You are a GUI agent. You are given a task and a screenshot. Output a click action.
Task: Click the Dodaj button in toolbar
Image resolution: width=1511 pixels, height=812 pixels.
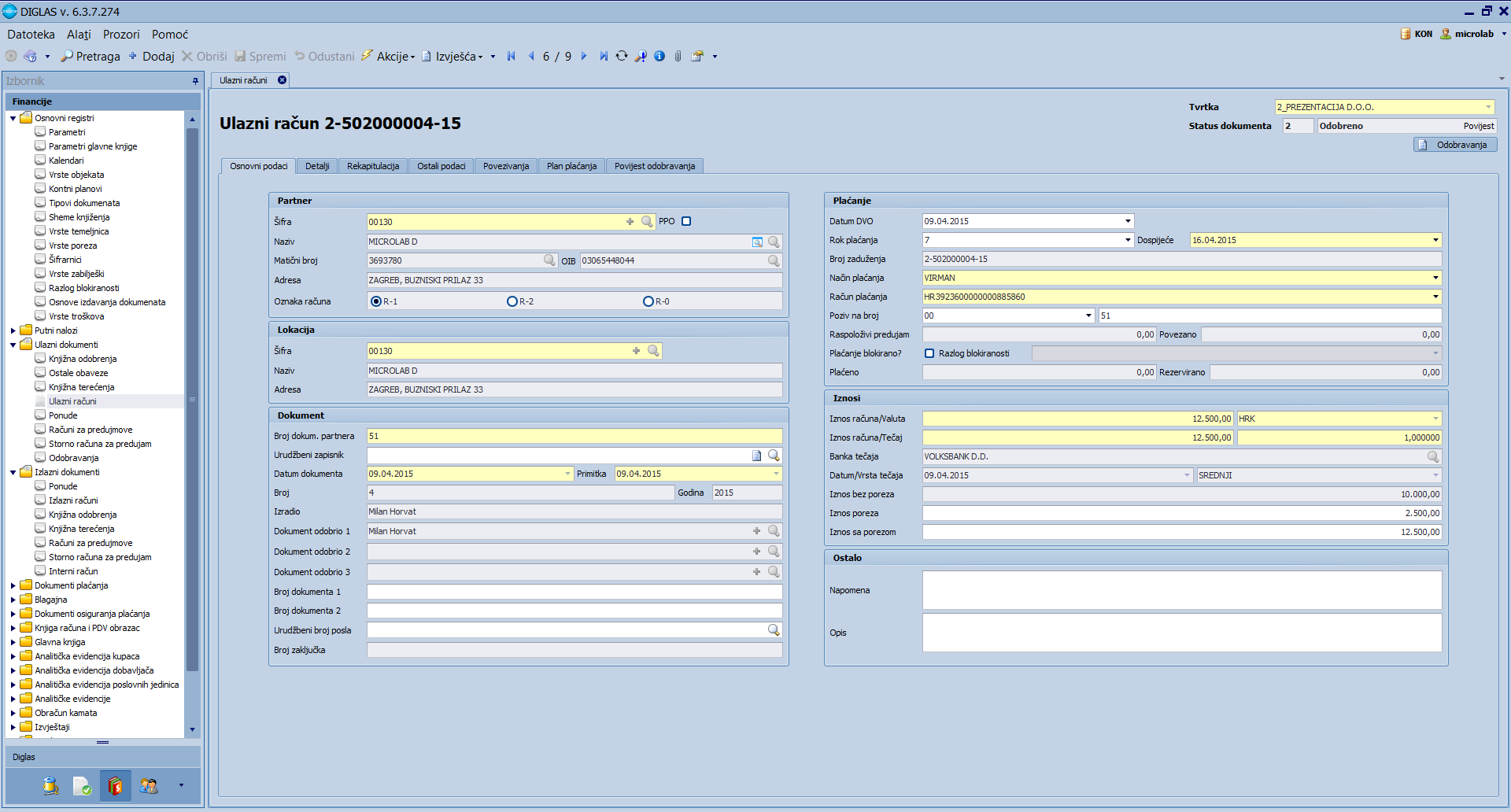pyautogui.click(x=152, y=57)
